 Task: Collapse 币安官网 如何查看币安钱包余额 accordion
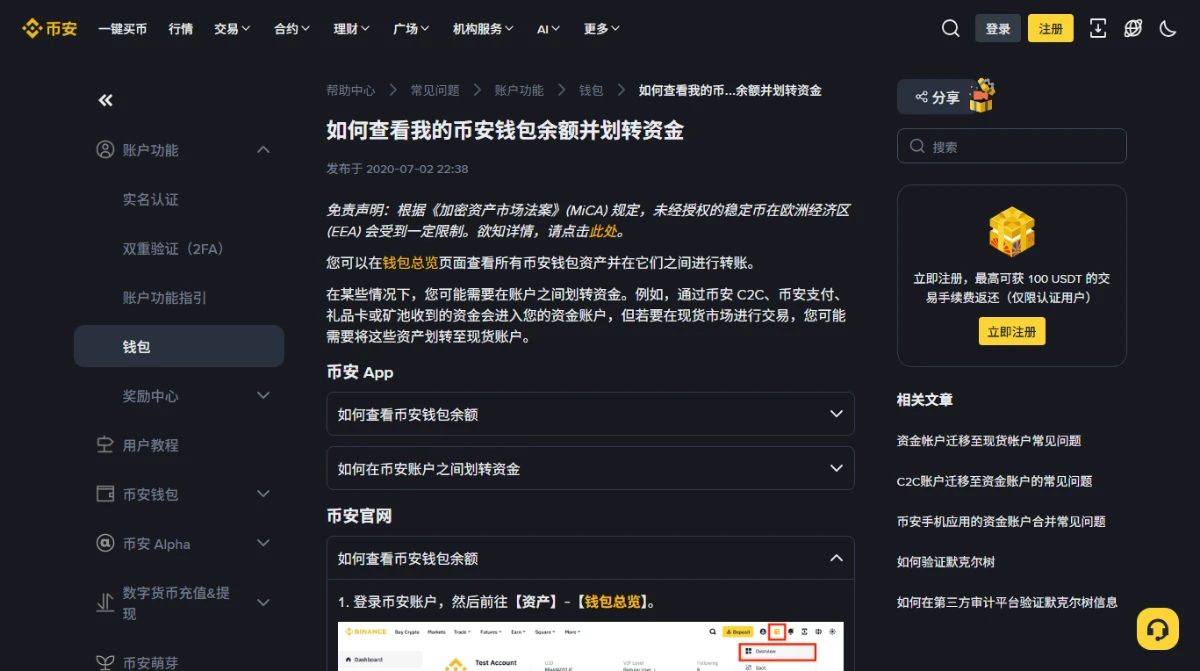tap(590, 558)
